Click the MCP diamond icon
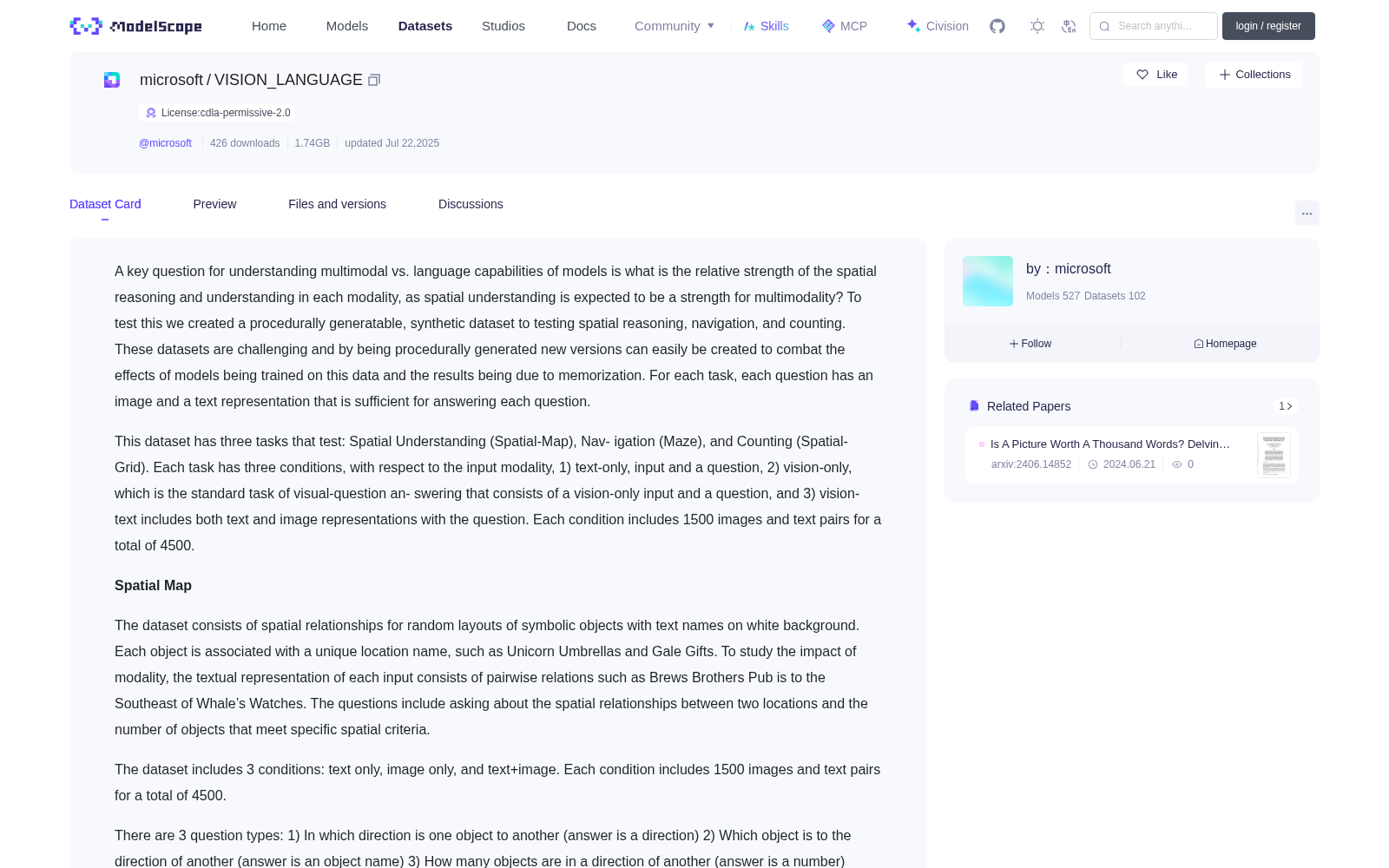The height and width of the screenshot is (868, 1389). (x=828, y=26)
